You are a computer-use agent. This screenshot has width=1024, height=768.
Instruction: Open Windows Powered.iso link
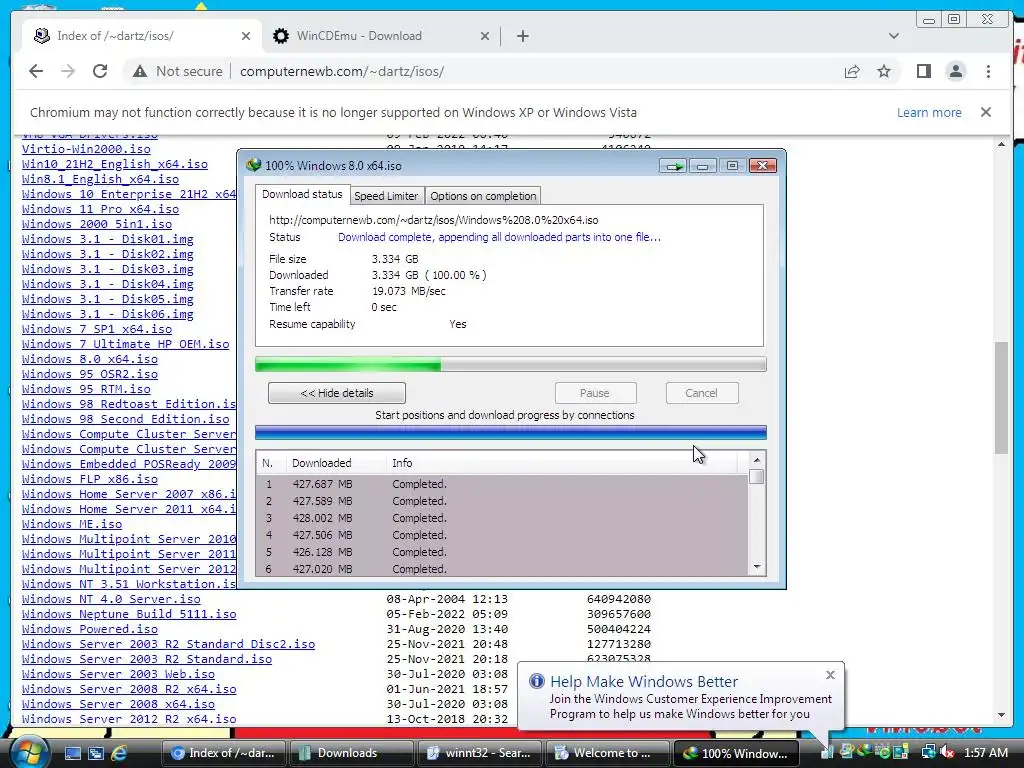[89, 629]
